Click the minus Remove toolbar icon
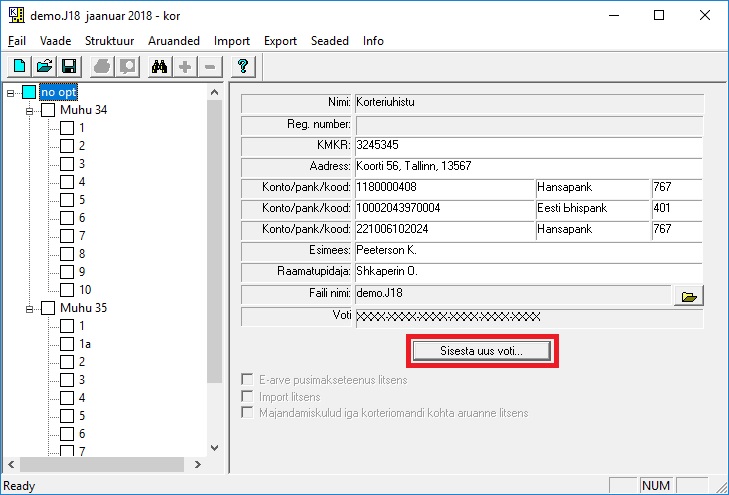This screenshot has height=495, width=729. (x=210, y=67)
